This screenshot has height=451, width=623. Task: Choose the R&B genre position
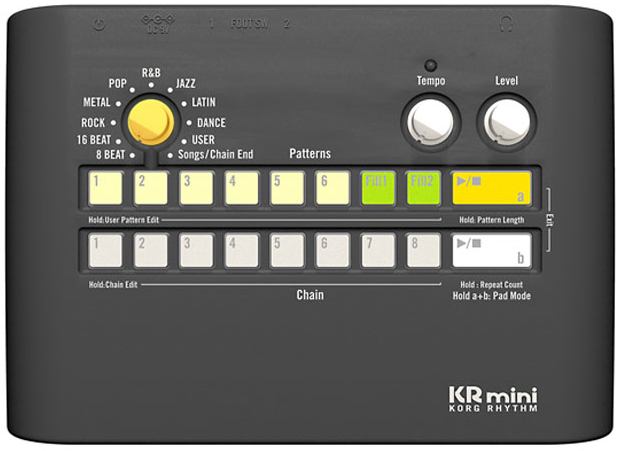[151, 73]
